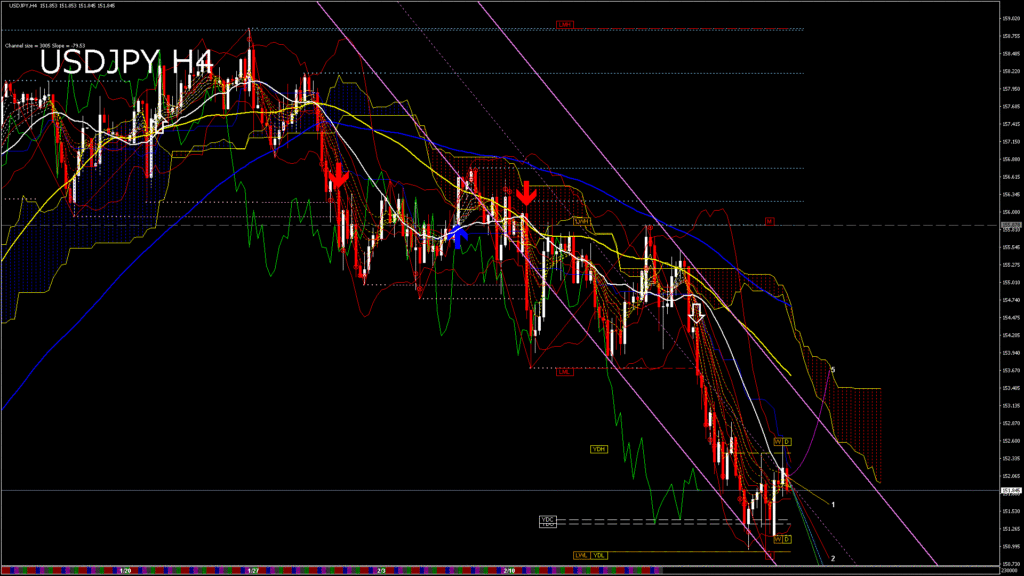Click the 2/10 date on time axis
The width and height of the screenshot is (1024, 576).
click(x=508, y=571)
